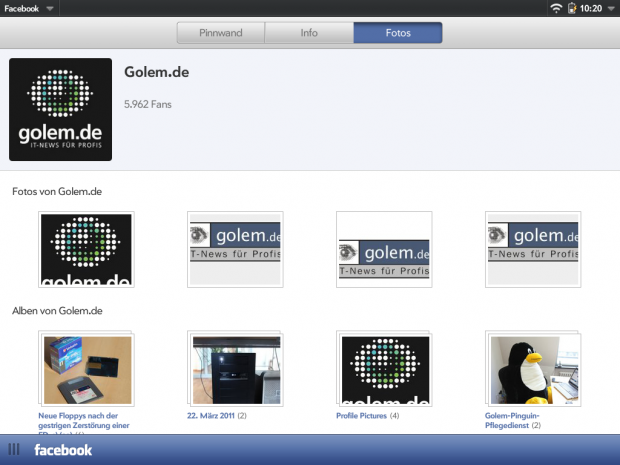The height and width of the screenshot is (465, 620).
Task: Click the Golem.de page title
Action: pyautogui.click(x=157, y=72)
